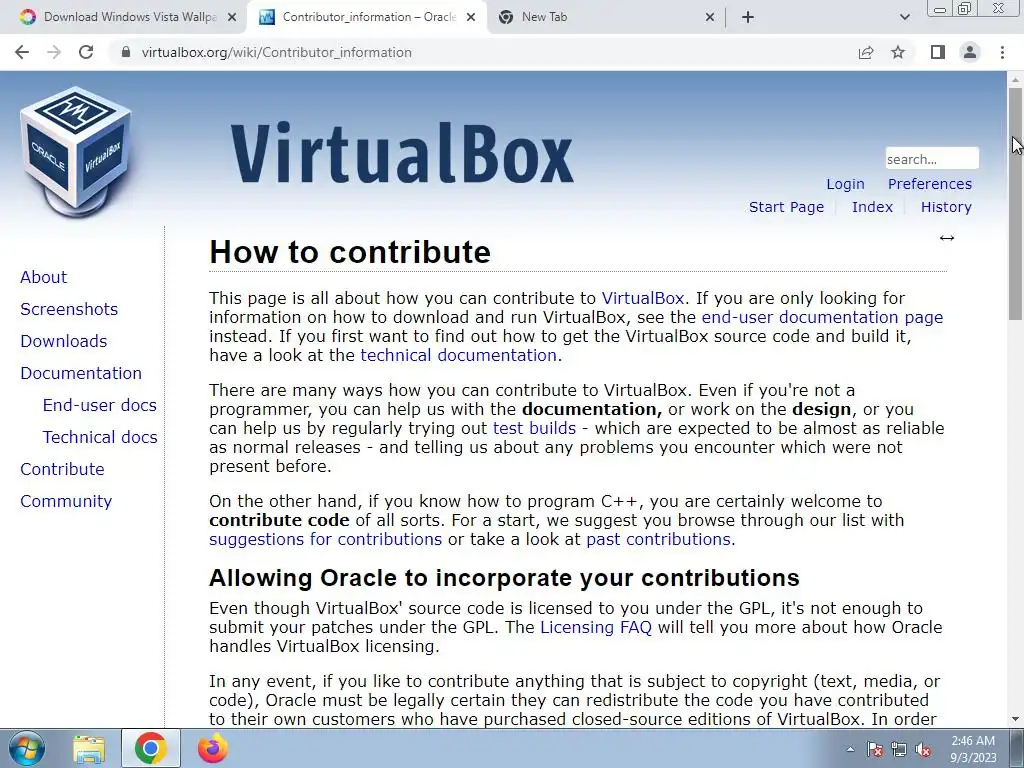The image size is (1024, 768).
Task: Reload the current page
Action: (86, 52)
